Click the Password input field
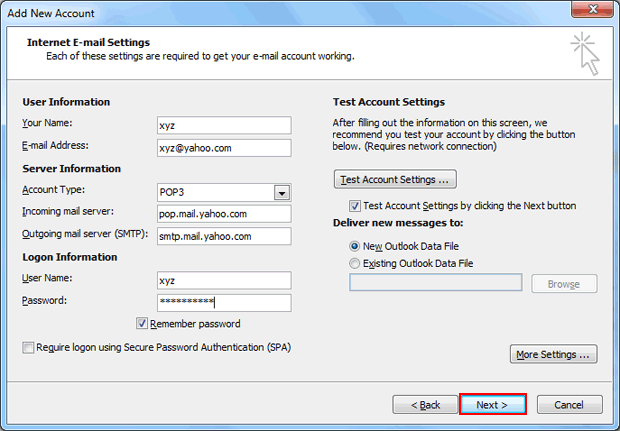Viewport: 620px width, 431px height. (x=224, y=302)
